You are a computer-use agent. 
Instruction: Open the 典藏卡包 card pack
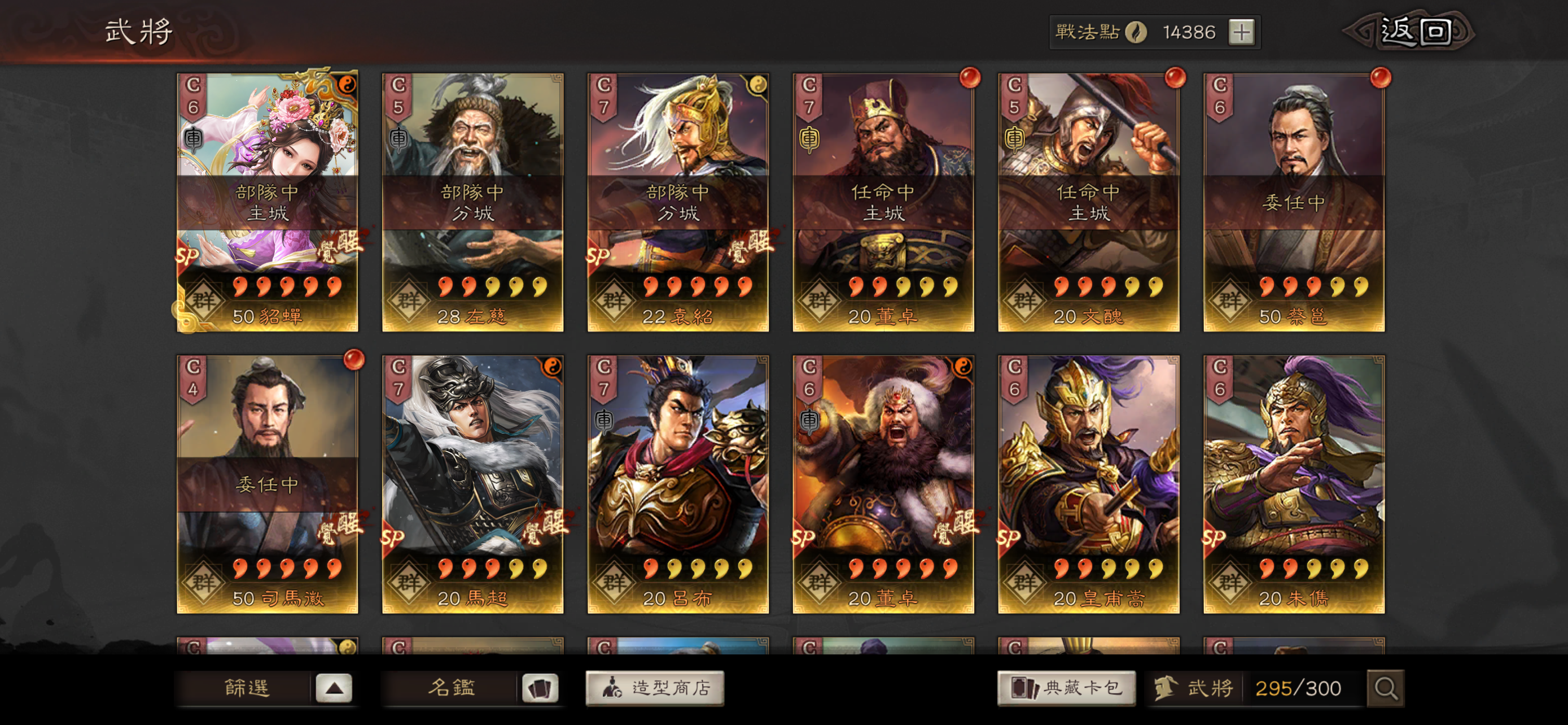(x=1066, y=688)
